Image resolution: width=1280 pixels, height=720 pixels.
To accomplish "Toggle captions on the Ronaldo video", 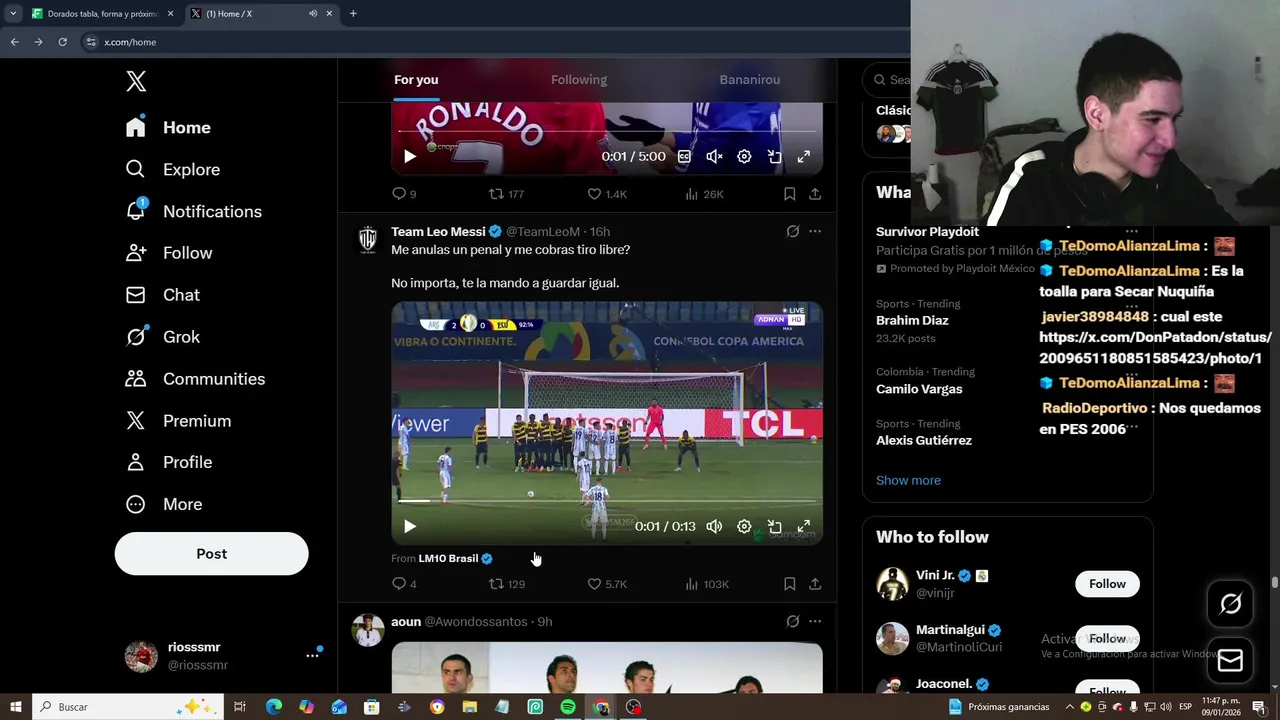I will coord(684,157).
